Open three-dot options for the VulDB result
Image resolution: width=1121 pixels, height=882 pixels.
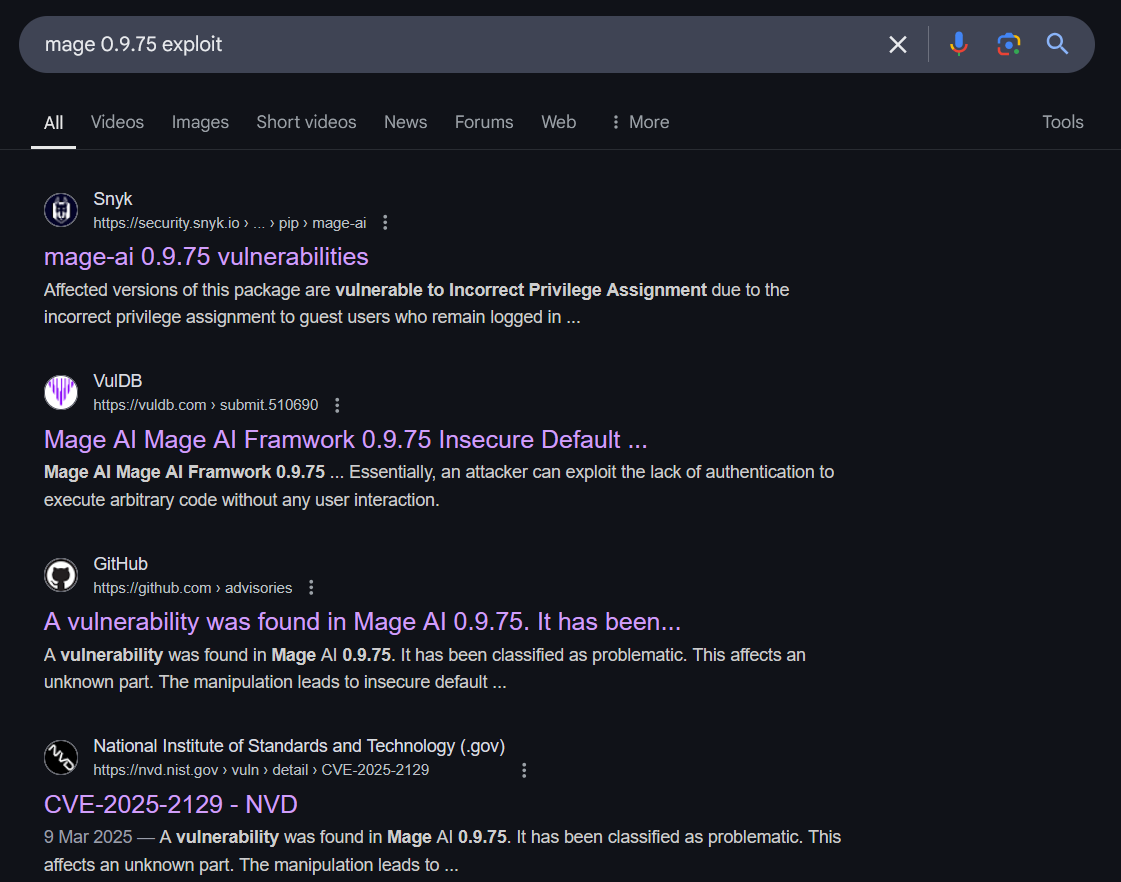(x=337, y=405)
